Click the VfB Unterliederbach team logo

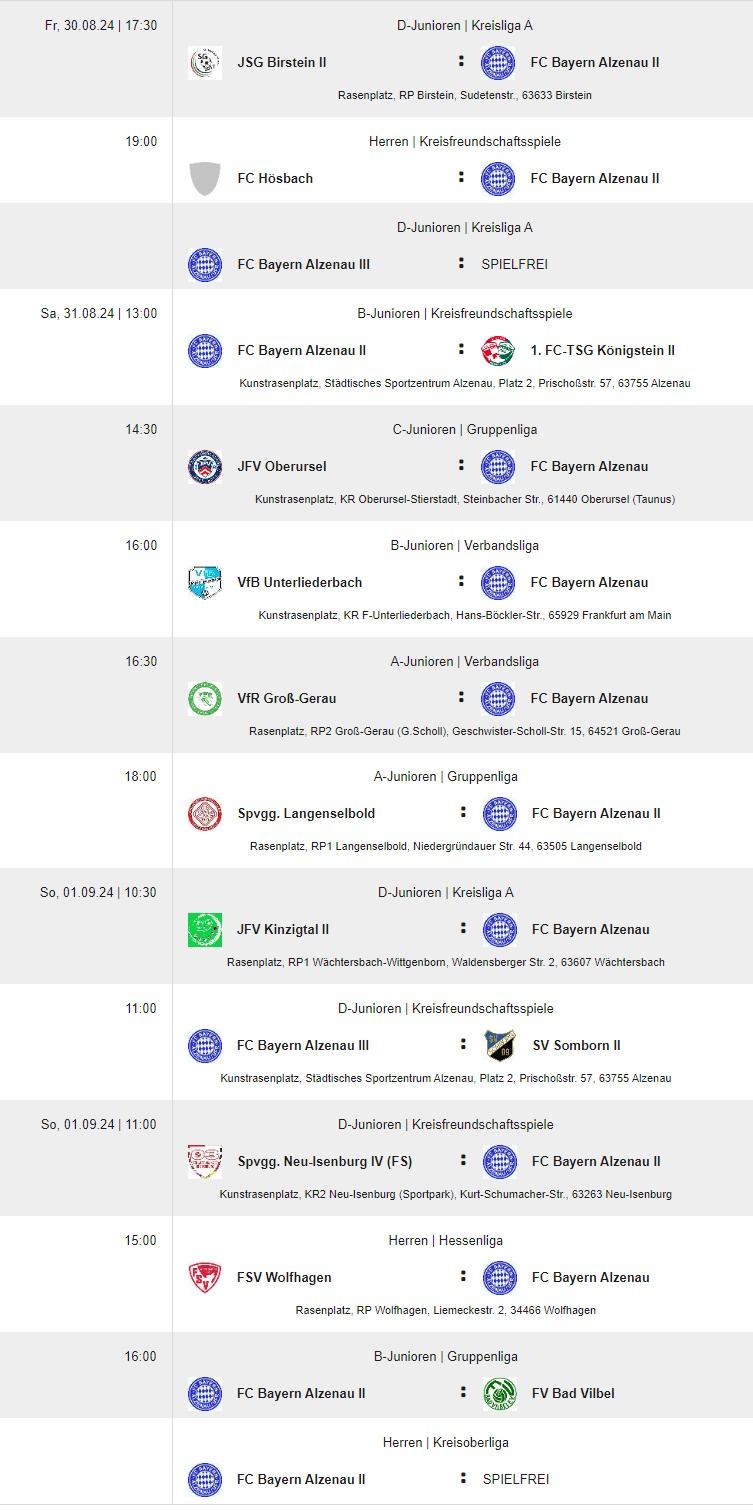(205, 583)
